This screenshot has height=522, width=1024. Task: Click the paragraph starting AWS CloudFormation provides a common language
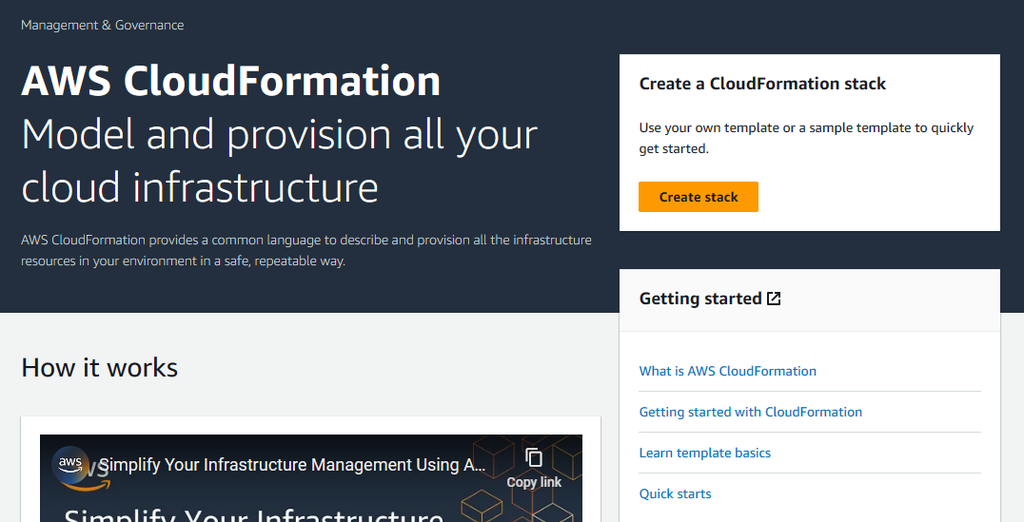point(306,250)
